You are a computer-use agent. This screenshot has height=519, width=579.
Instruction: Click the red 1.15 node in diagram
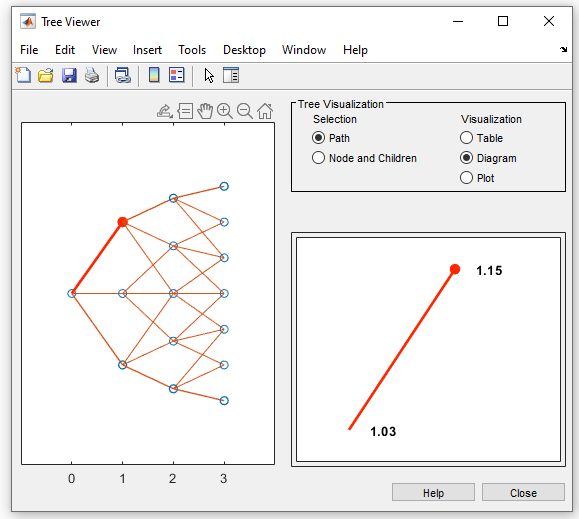click(455, 269)
